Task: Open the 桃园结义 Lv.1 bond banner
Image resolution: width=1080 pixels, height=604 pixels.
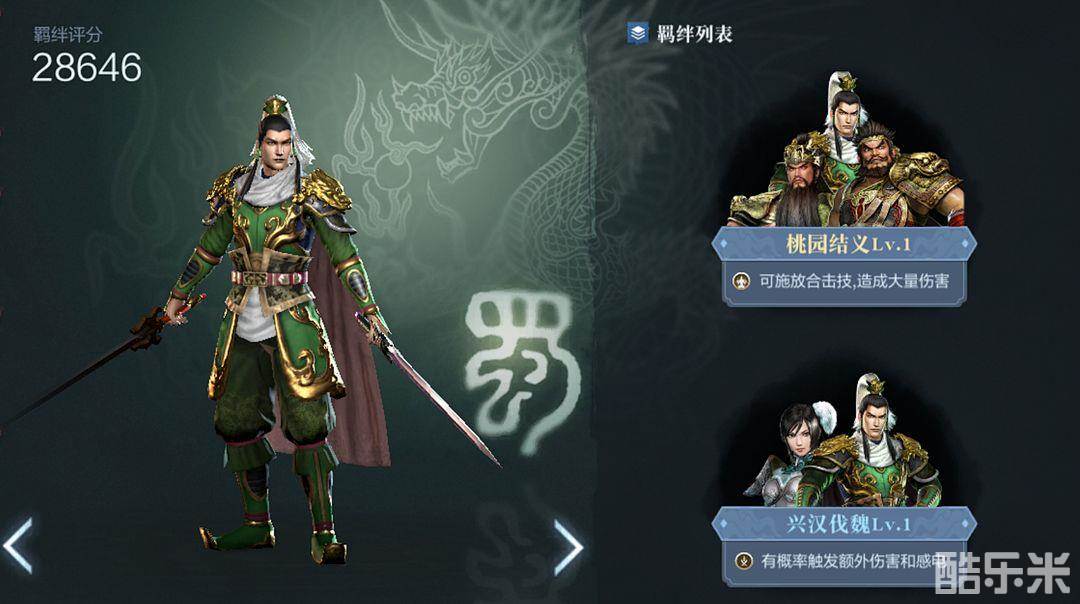Action: pyautogui.click(x=844, y=244)
